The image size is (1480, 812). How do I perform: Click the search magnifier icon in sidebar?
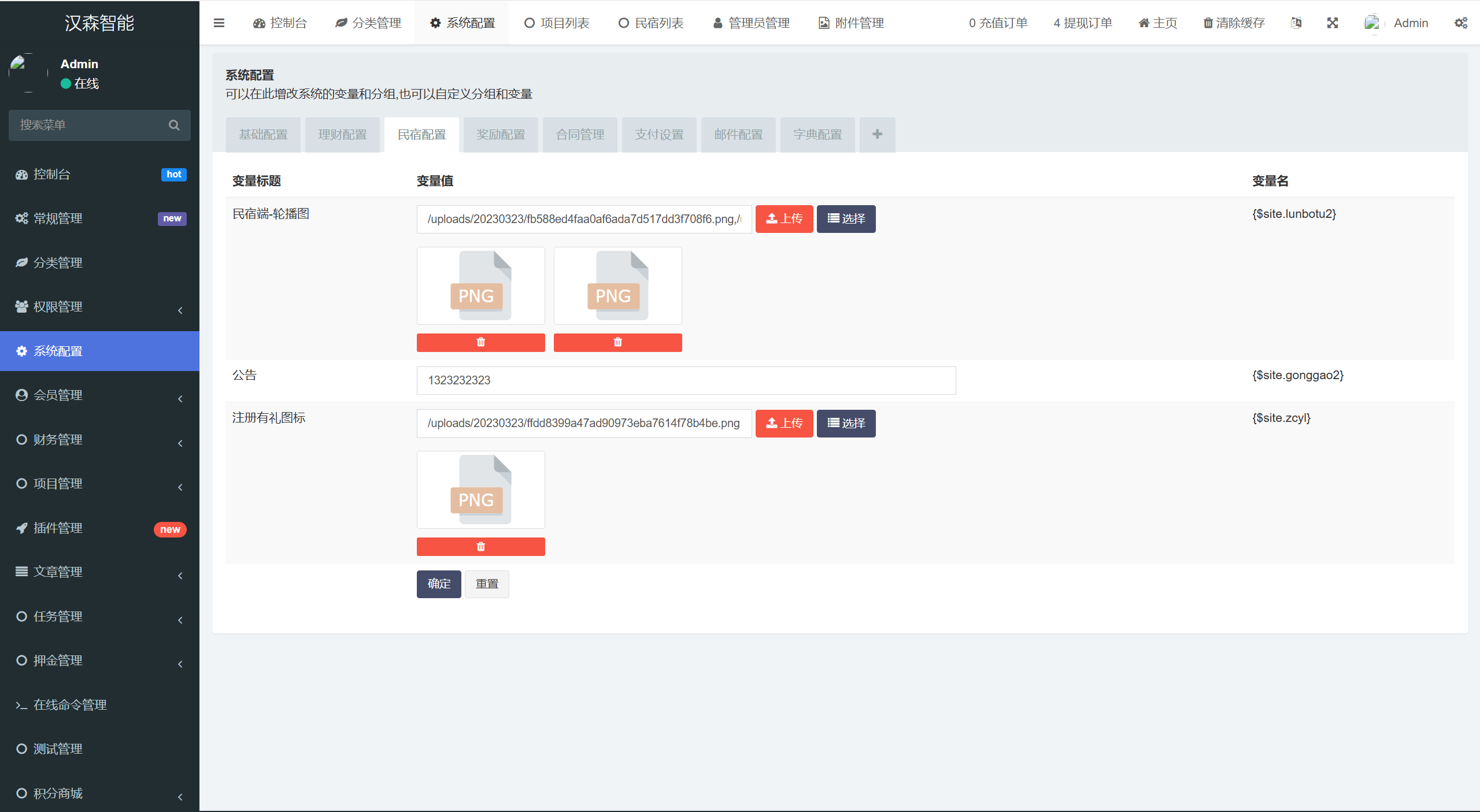pos(173,125)
